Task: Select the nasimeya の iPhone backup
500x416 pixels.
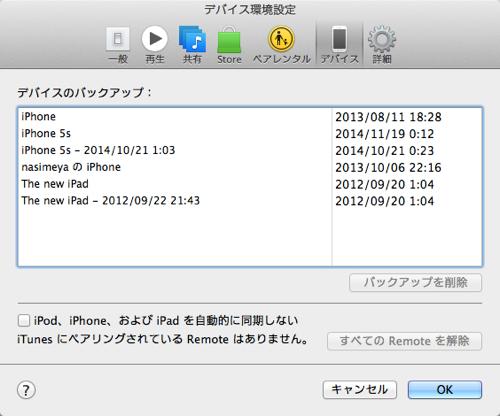Action: (250, 167)
